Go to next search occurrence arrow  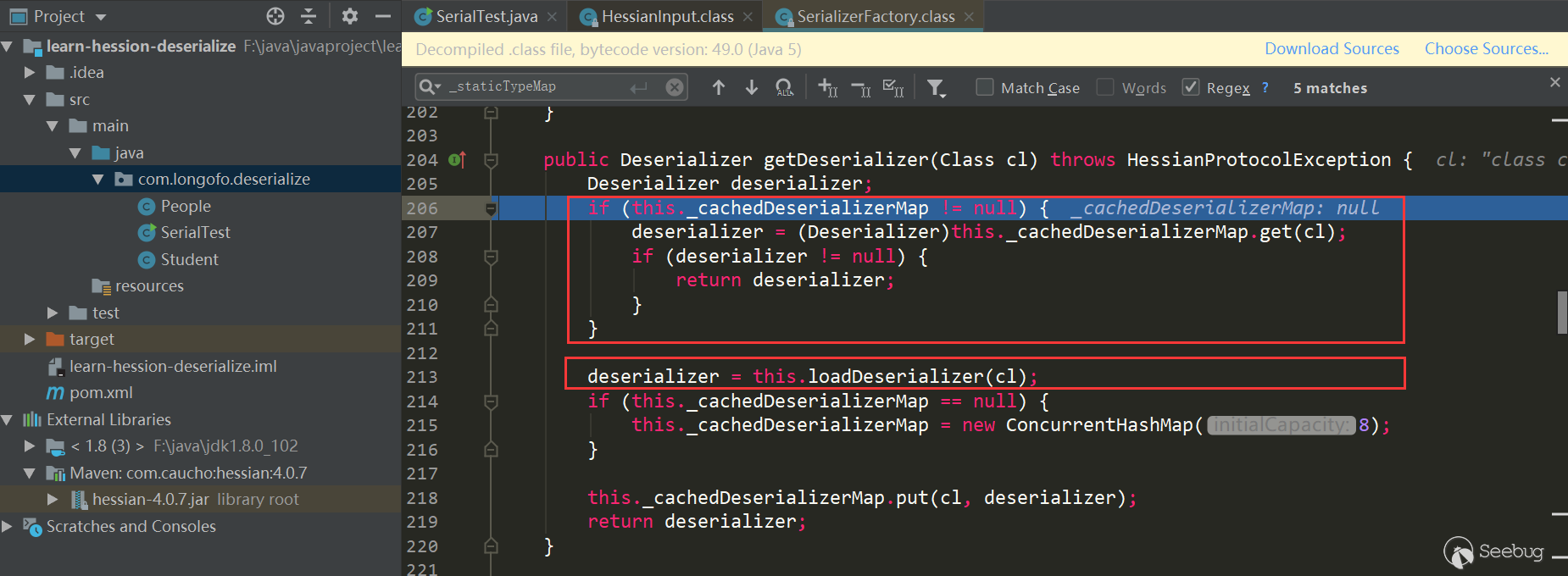point(752,87)
